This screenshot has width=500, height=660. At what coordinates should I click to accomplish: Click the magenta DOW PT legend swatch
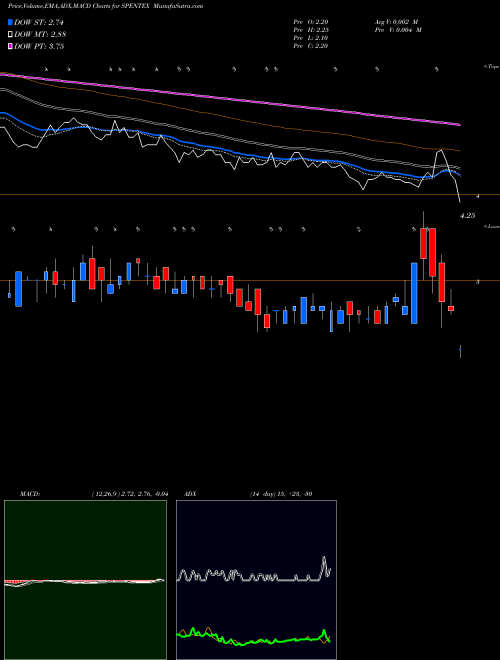click(x=10, y=46)
